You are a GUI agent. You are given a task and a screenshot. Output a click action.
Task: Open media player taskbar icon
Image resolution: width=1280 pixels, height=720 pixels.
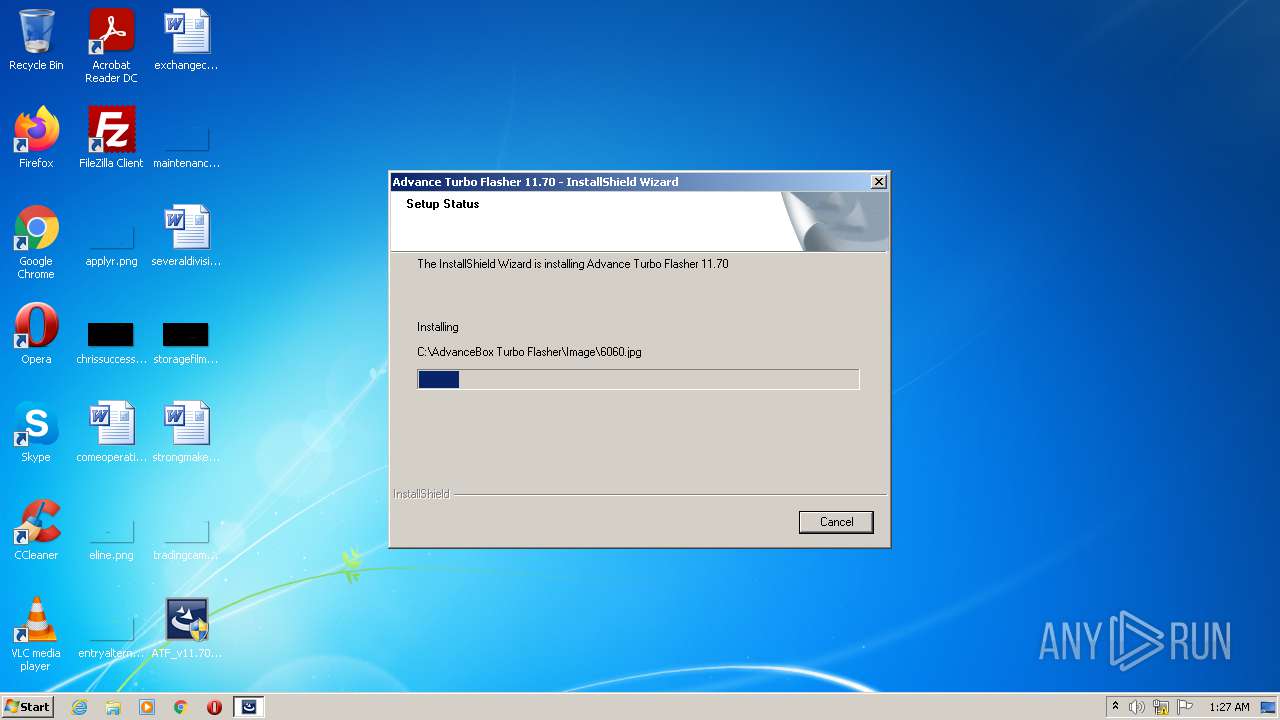click(147, 707)
